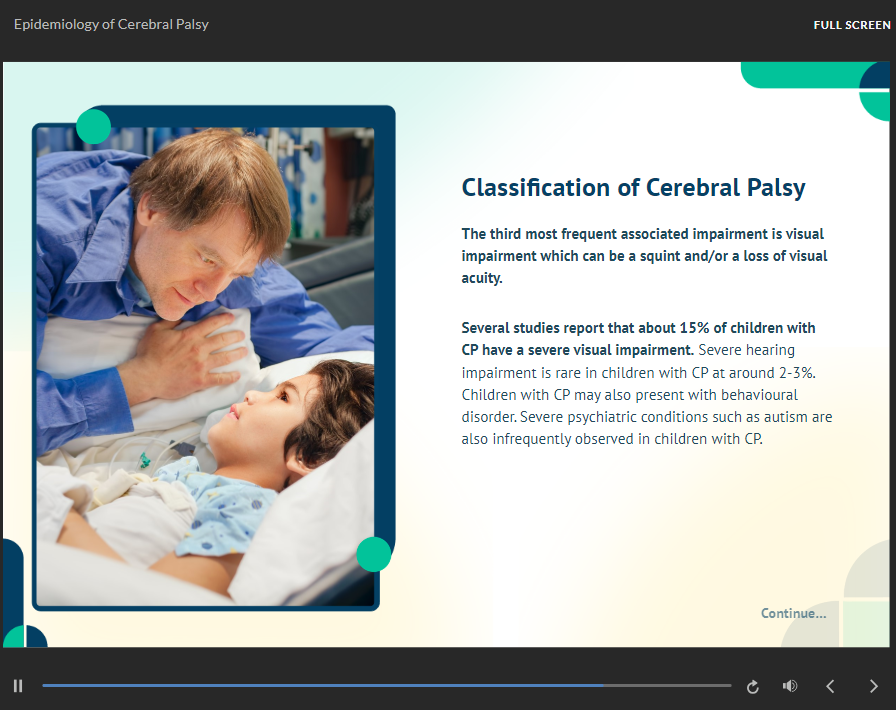The height and width of the screenshot is (710, 896).
Task: Click the Continue... link
Action: (793, 613)
